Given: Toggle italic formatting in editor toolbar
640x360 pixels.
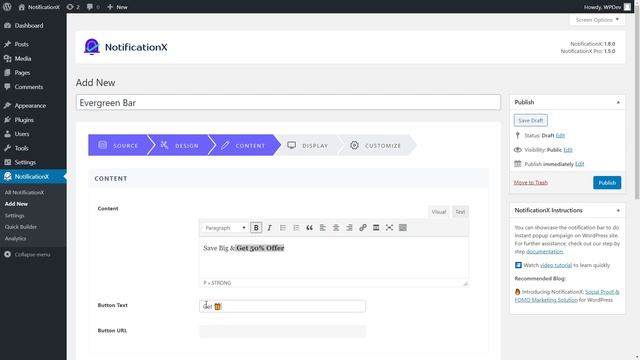Looking at the screenshot, I should coord(269,228).
